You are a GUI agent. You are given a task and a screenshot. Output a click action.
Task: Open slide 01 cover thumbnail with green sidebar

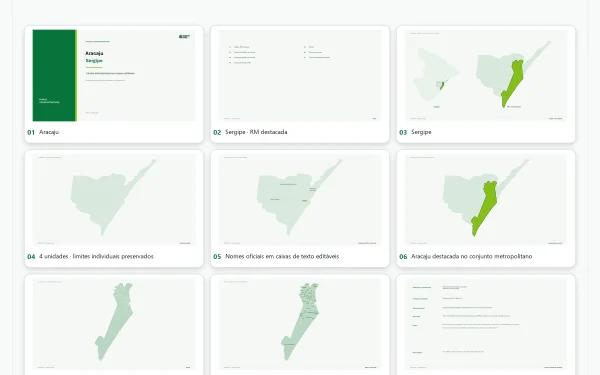tap(114, 75)
